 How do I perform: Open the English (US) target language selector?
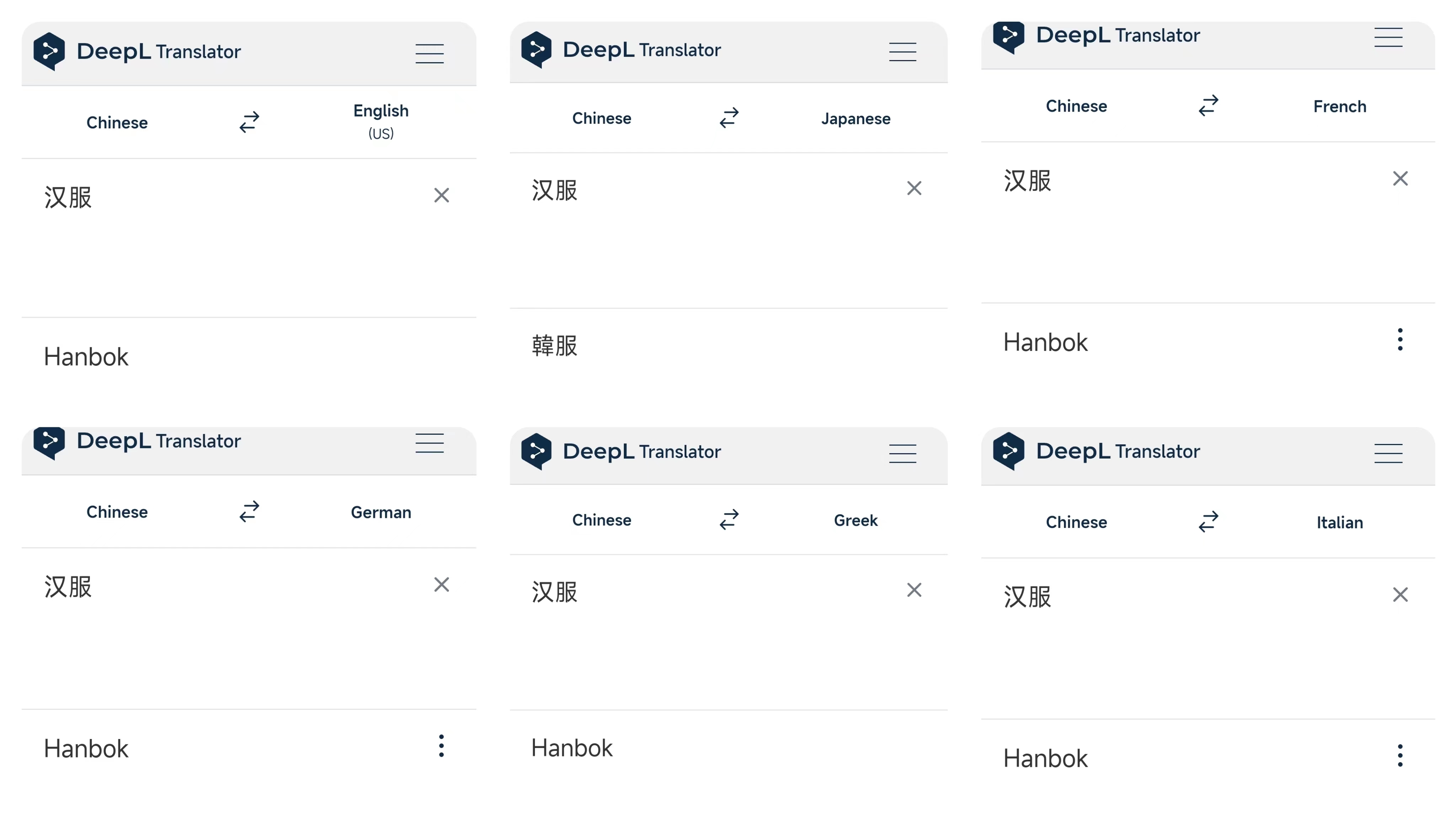pyautogui.click(x=381, y=121)
